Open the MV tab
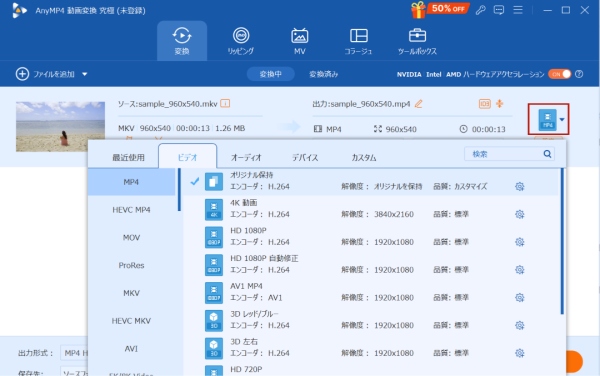 point(300,41)
